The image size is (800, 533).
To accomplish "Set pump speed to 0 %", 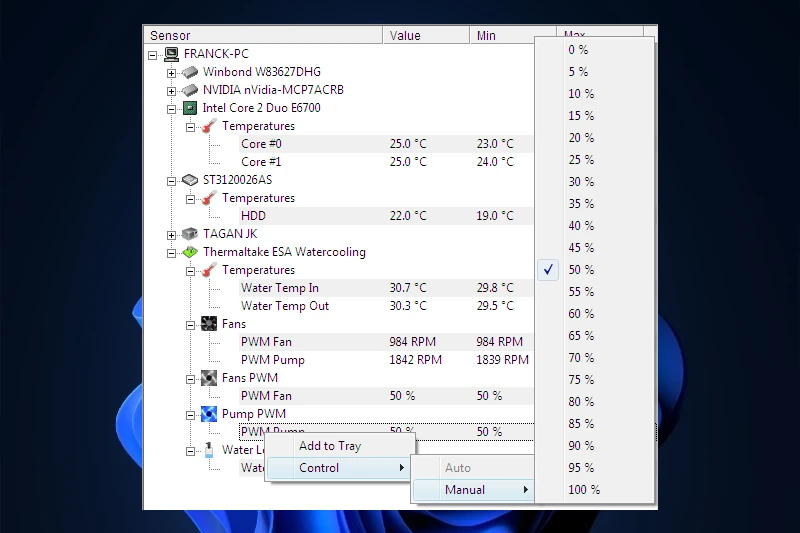I will [x=594, y=50].
